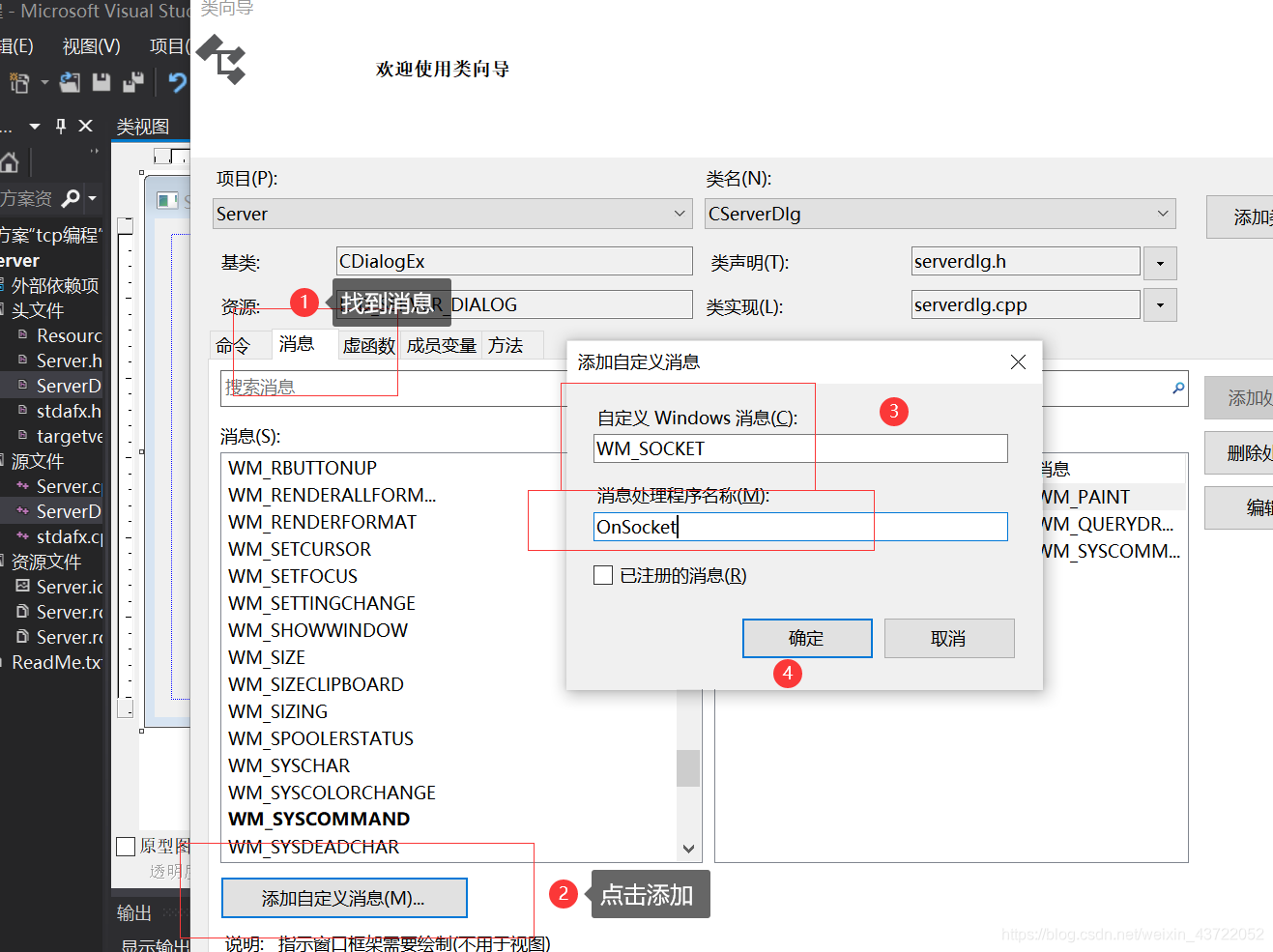Click 取消 in the 添加自定义消息 dialog
This screenshot has height=952, width=1273.
point(949,638)
